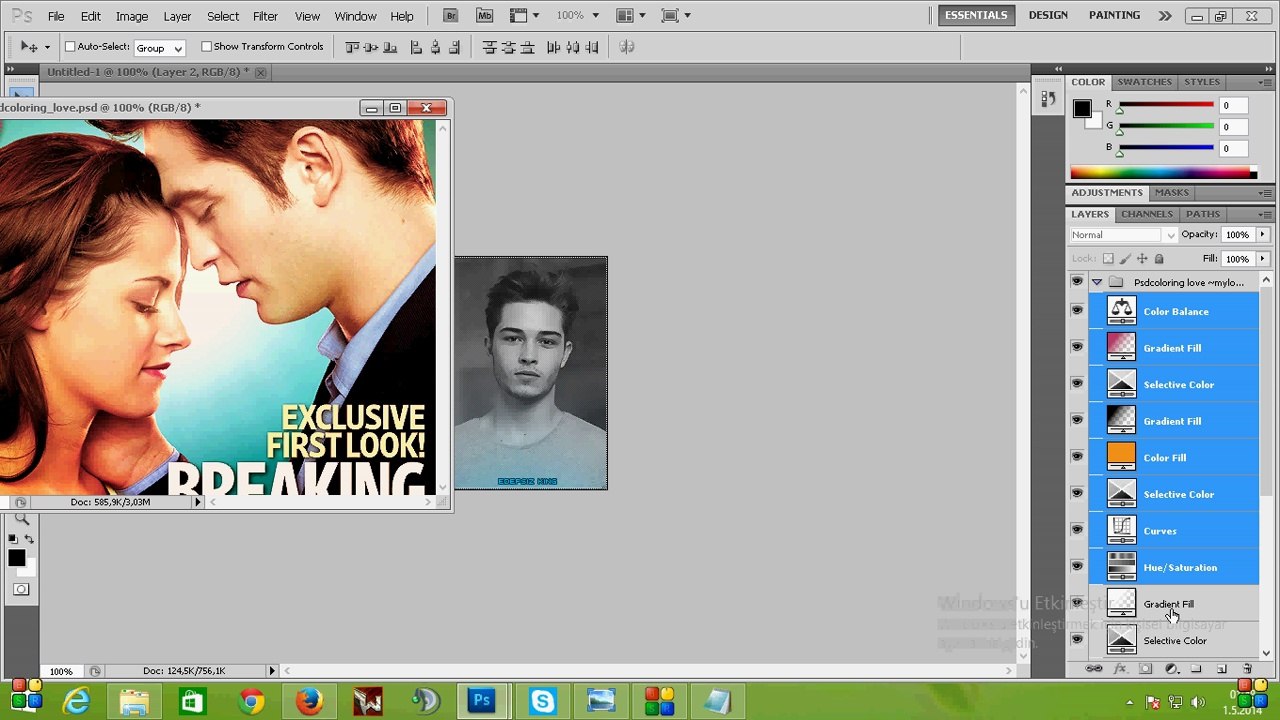Align left edges in the options bar
1280x720 pixels.
417,47
